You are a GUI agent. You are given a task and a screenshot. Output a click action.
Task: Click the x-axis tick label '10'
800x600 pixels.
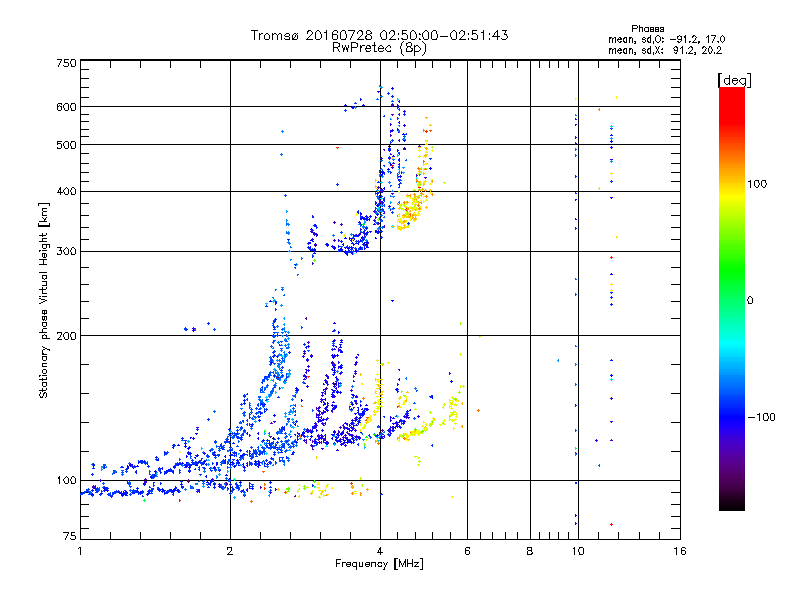coord(578,551)
